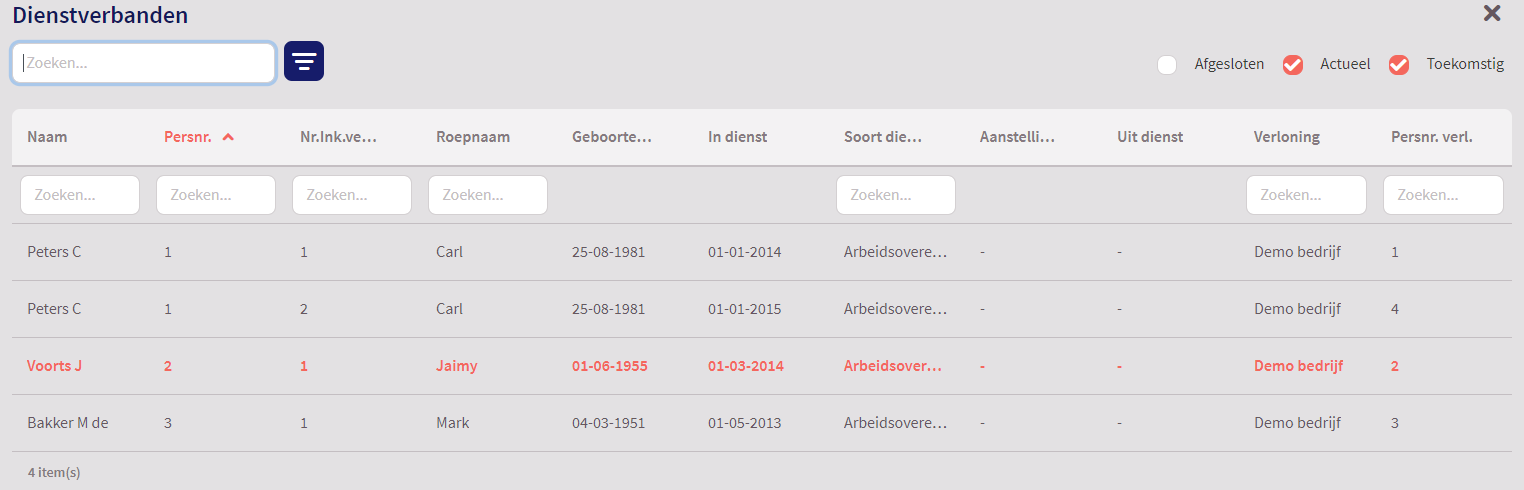Click the Verloning column header
This screenshot has width=1524, height=490.
tap(1287, 137)
